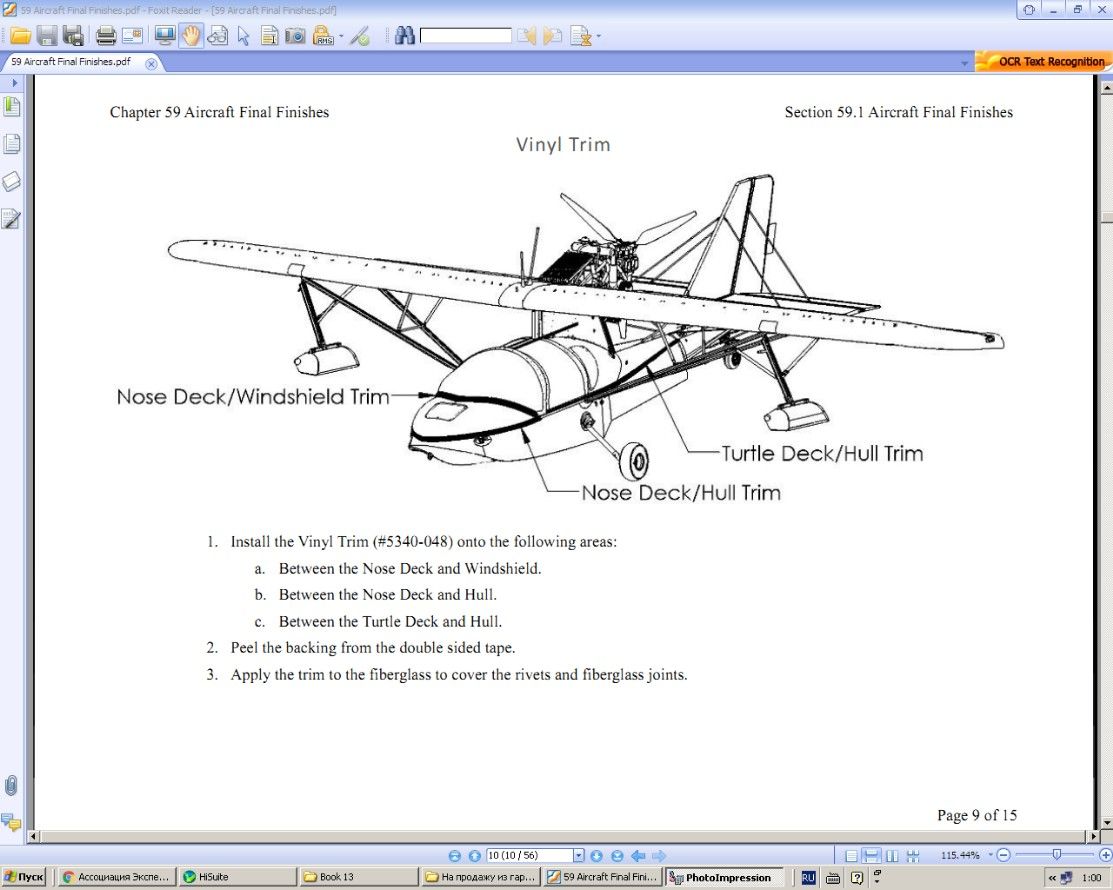
Task: Open the Bookmarks panel icon
Action: click(x=12, y=106)
